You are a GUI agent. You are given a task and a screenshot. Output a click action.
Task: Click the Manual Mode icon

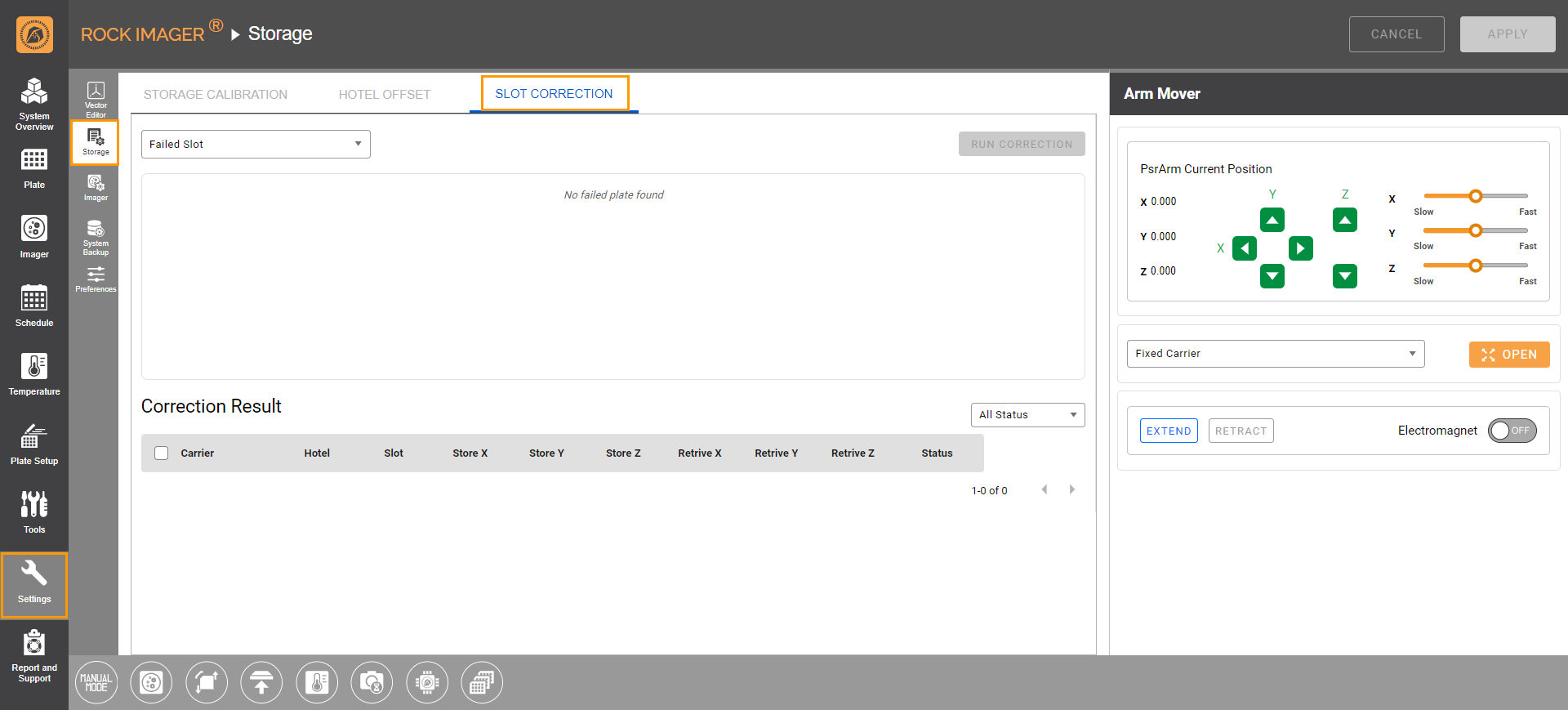[96, 682]
